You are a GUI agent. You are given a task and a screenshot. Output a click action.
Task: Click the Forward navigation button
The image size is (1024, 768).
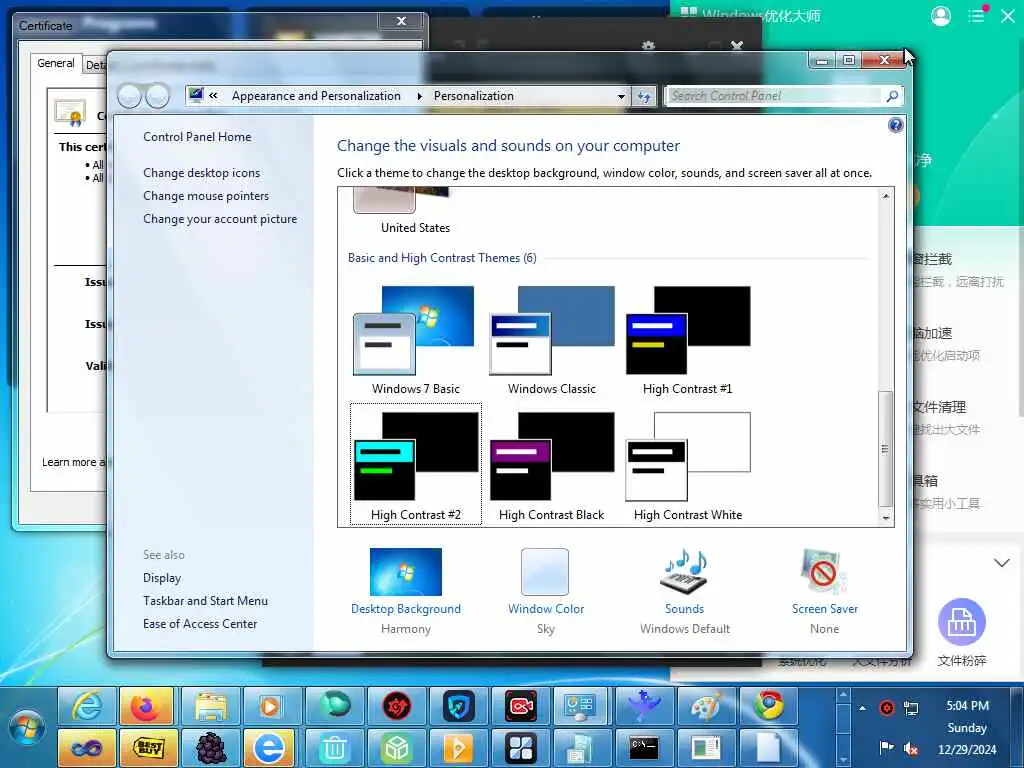(157, 97)
